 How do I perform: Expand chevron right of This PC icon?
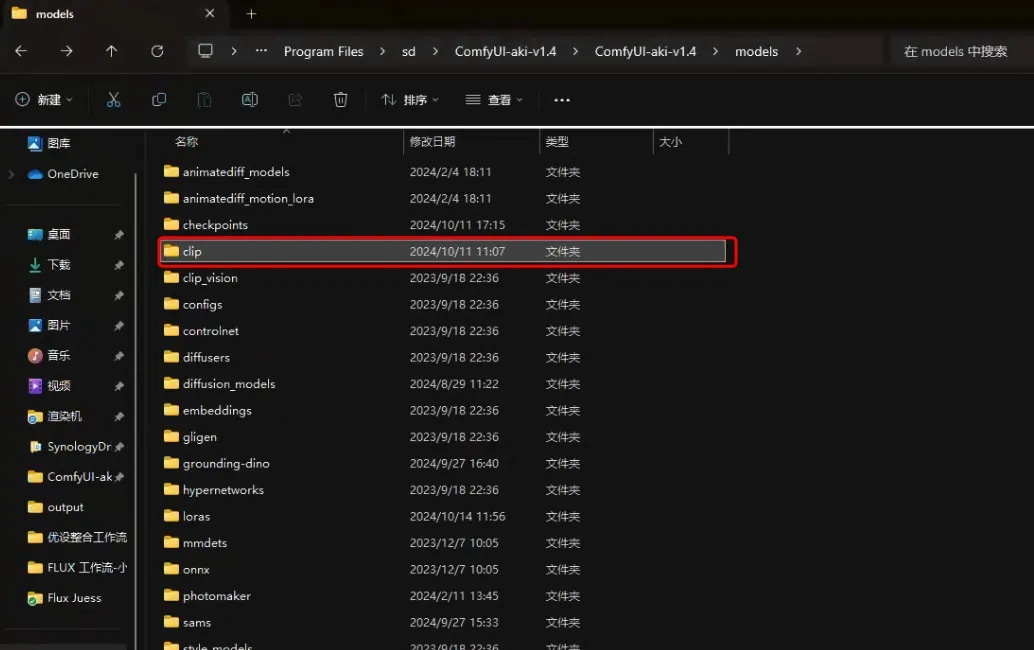point(233,51)
